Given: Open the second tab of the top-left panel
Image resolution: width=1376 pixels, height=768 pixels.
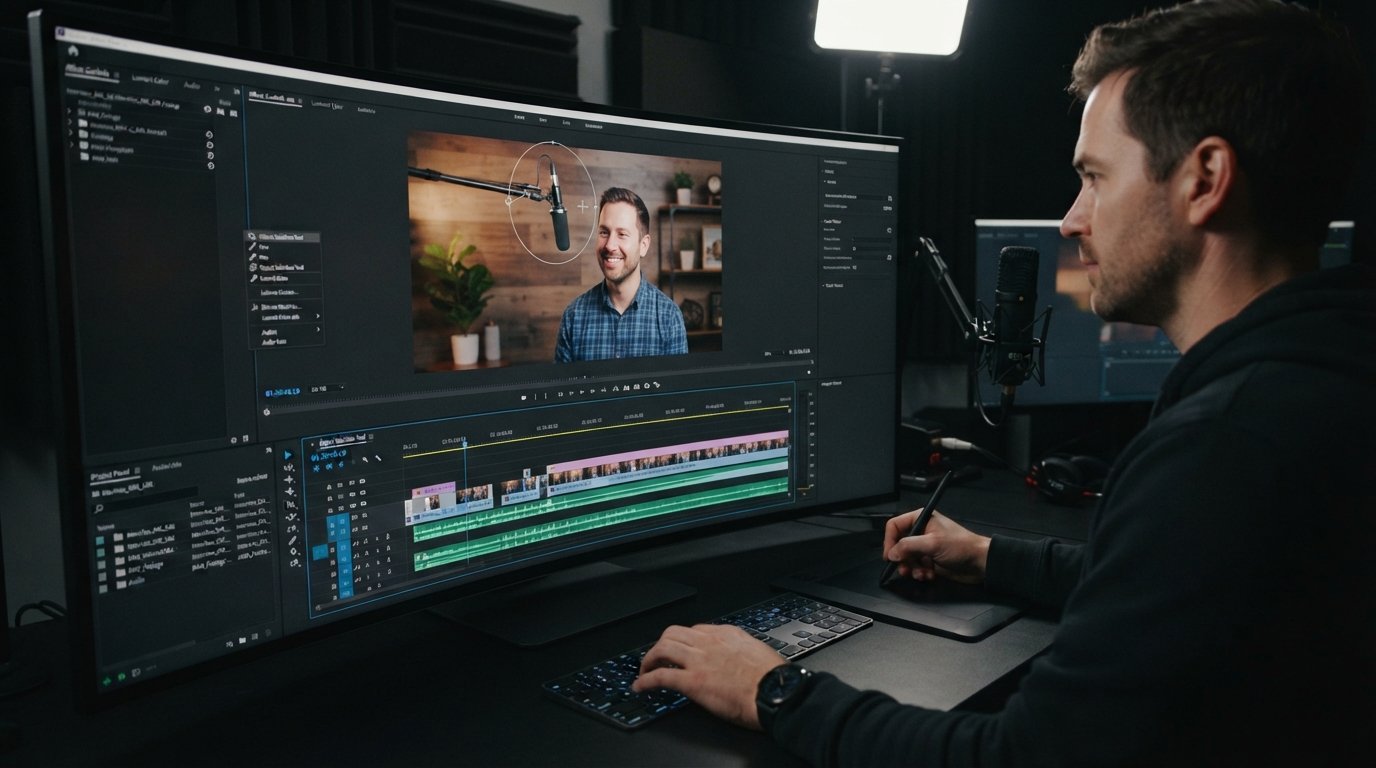Looking at the screenshot, I should [149, 78].
